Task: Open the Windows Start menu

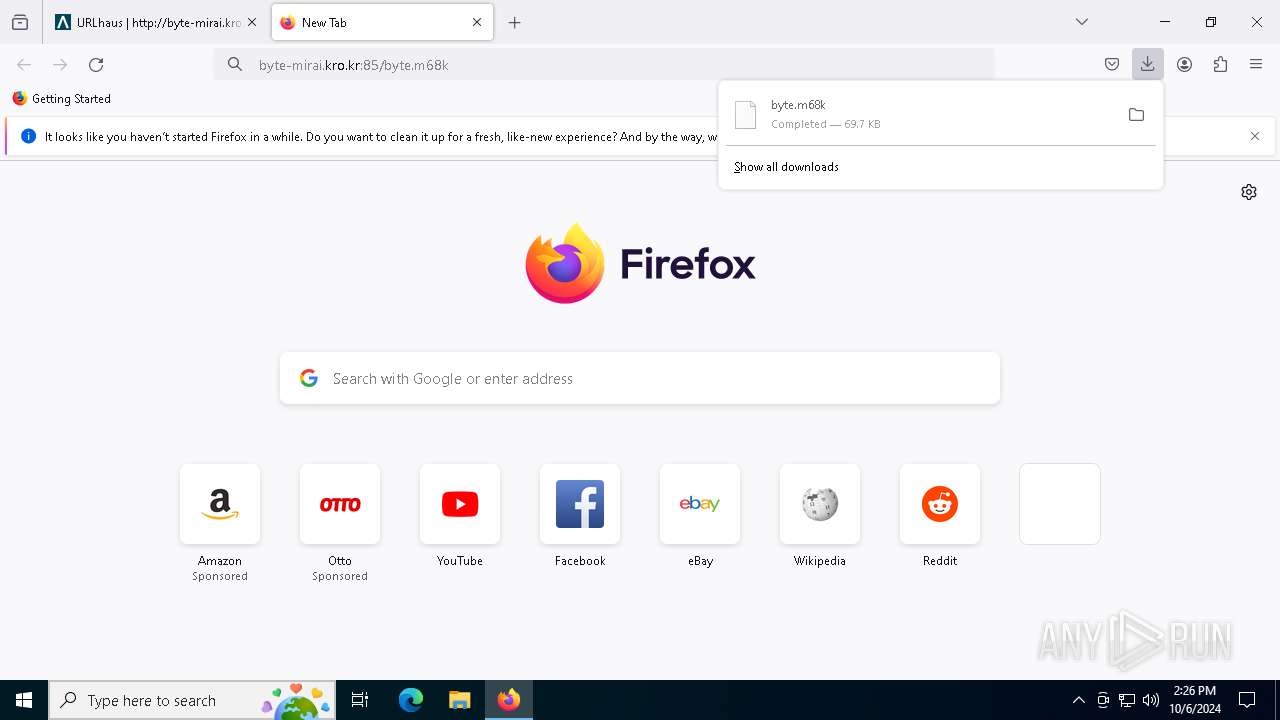Action: coord(24,700)
